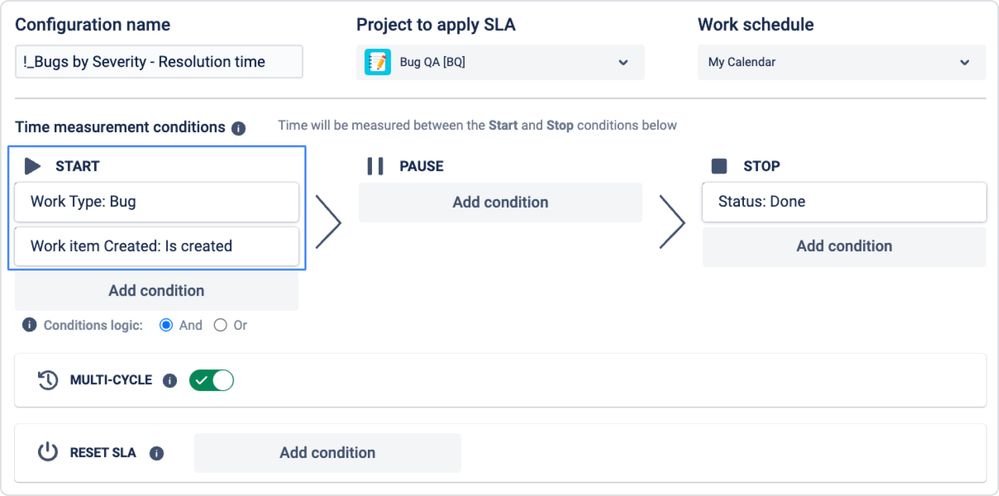Select the Or conditions logic radio
Image resolution: width=999 pixels, height=496 pixels.
[220, 325]
